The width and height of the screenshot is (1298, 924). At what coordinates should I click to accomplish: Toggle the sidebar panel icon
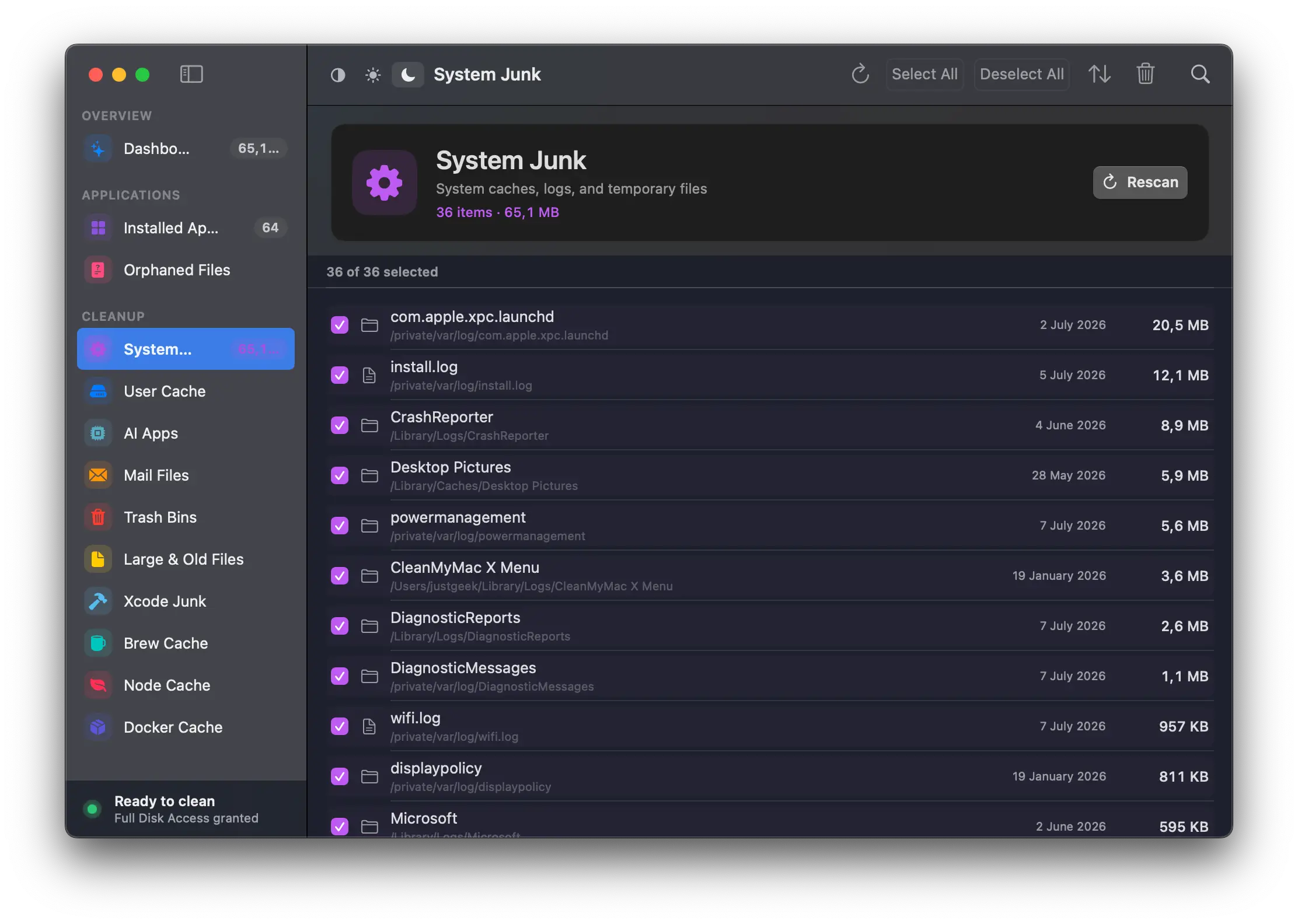[191, 74]
